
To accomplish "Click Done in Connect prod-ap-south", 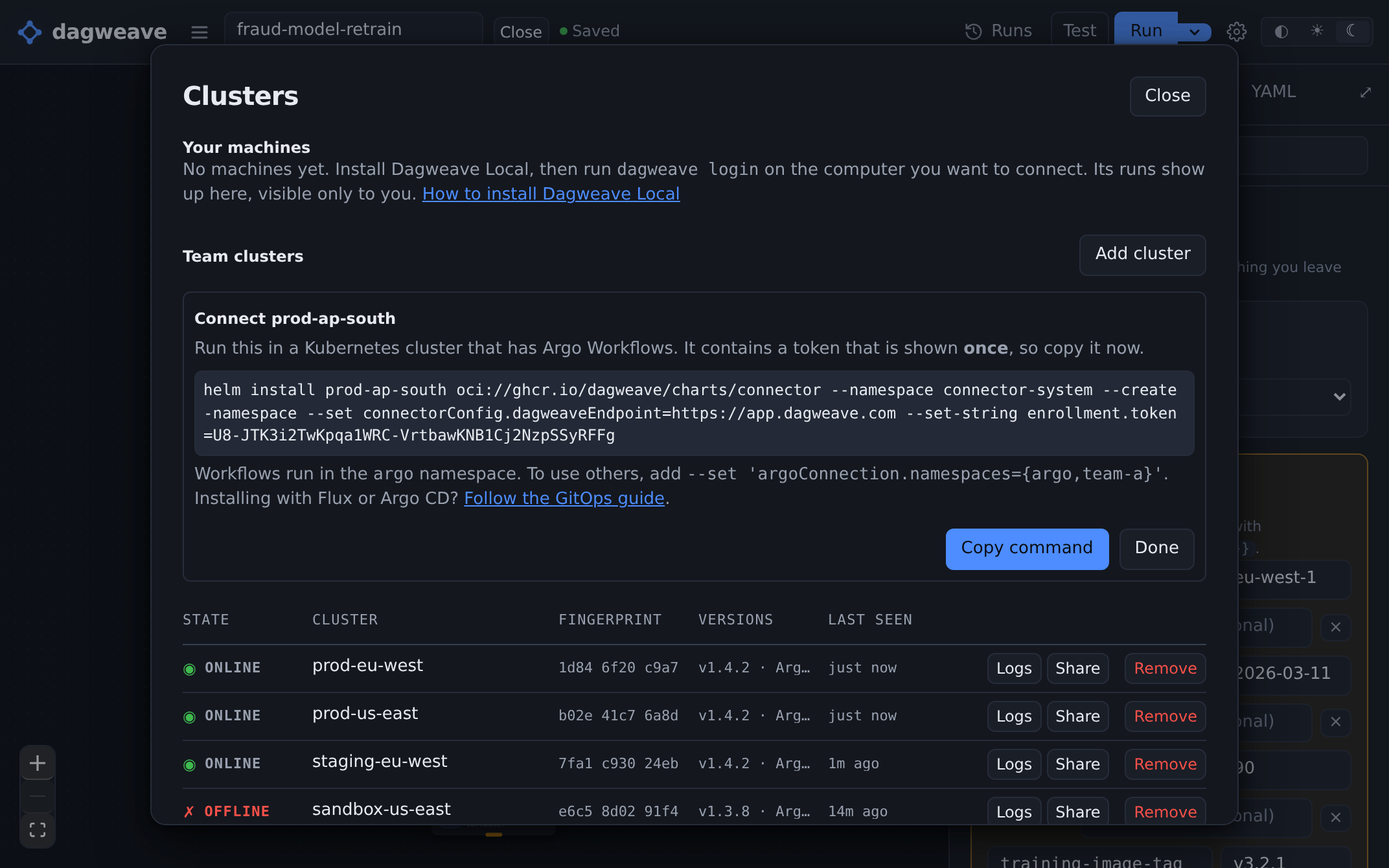I will (x=1156, y=549).
